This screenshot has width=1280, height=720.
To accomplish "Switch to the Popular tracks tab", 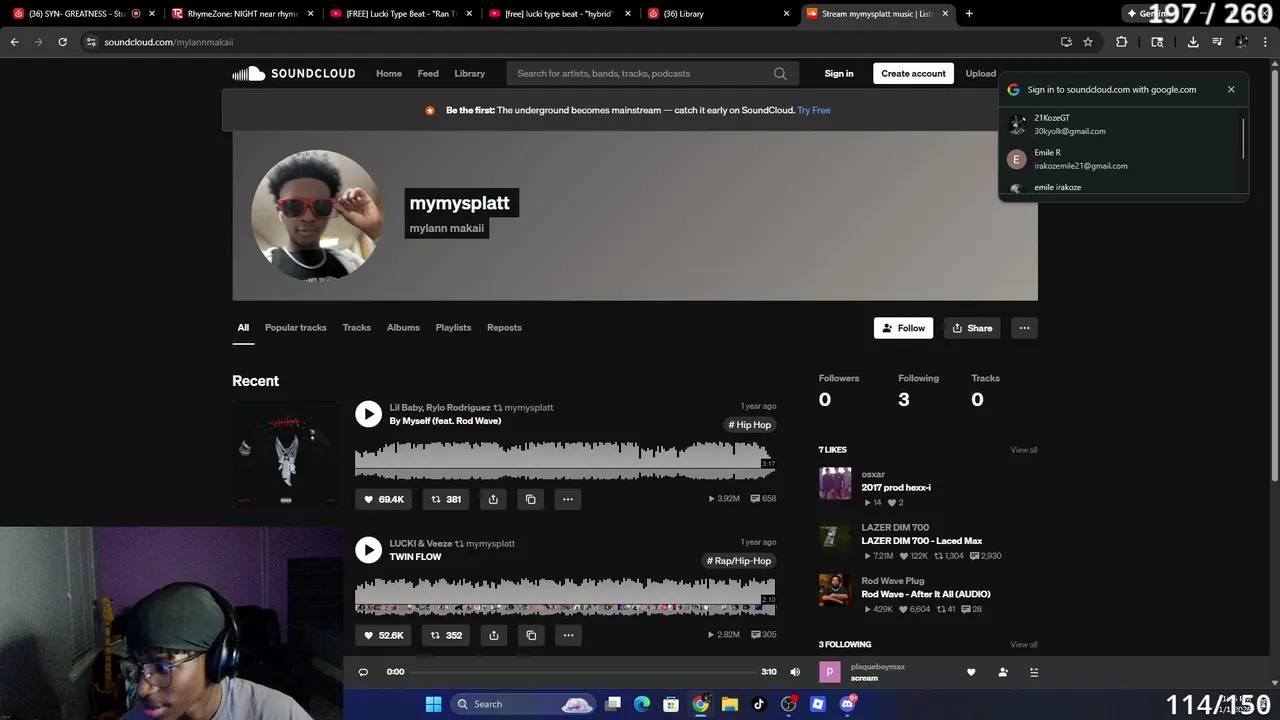I will pos(296,328).
